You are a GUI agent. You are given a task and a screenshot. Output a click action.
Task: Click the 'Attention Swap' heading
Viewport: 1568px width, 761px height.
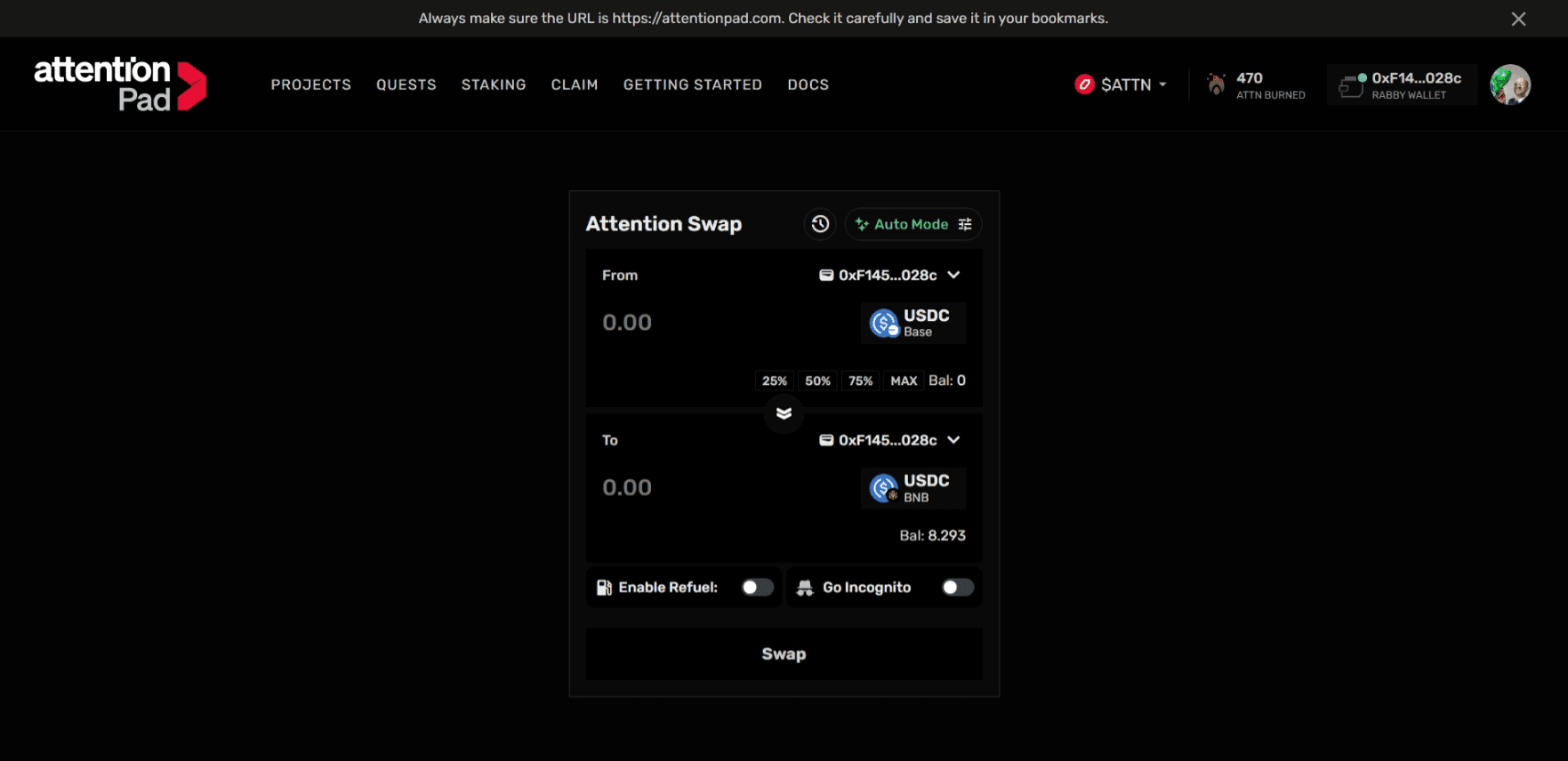click(x=663, y=224)
